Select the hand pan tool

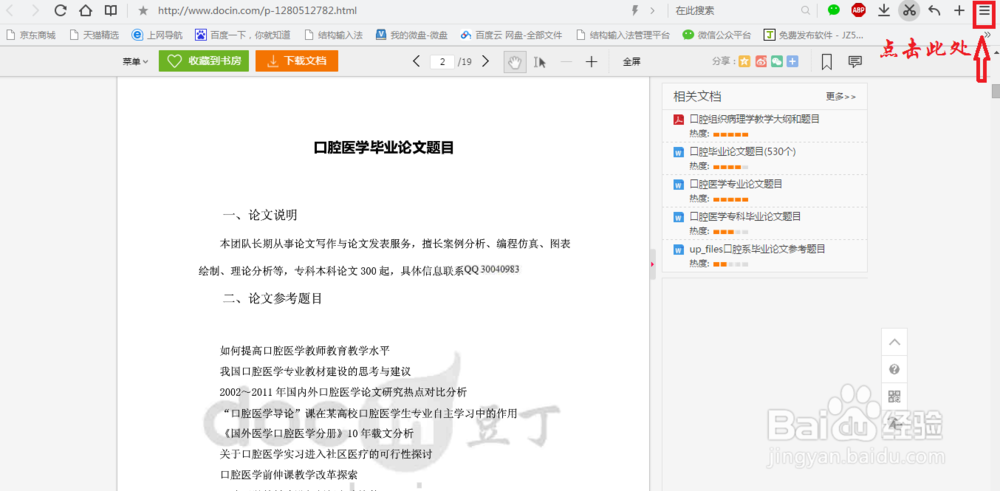pos(515,62)
